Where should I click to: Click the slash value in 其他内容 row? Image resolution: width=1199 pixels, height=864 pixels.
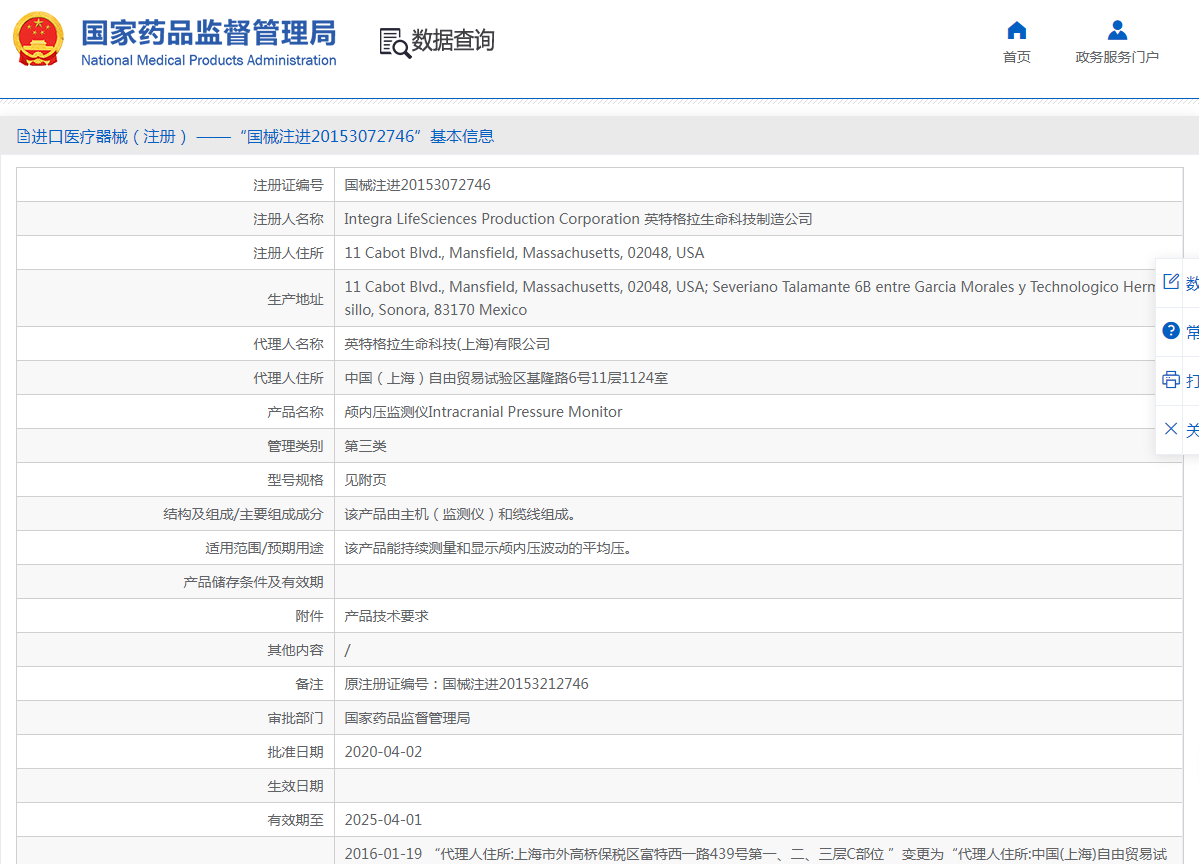[348, 650]
